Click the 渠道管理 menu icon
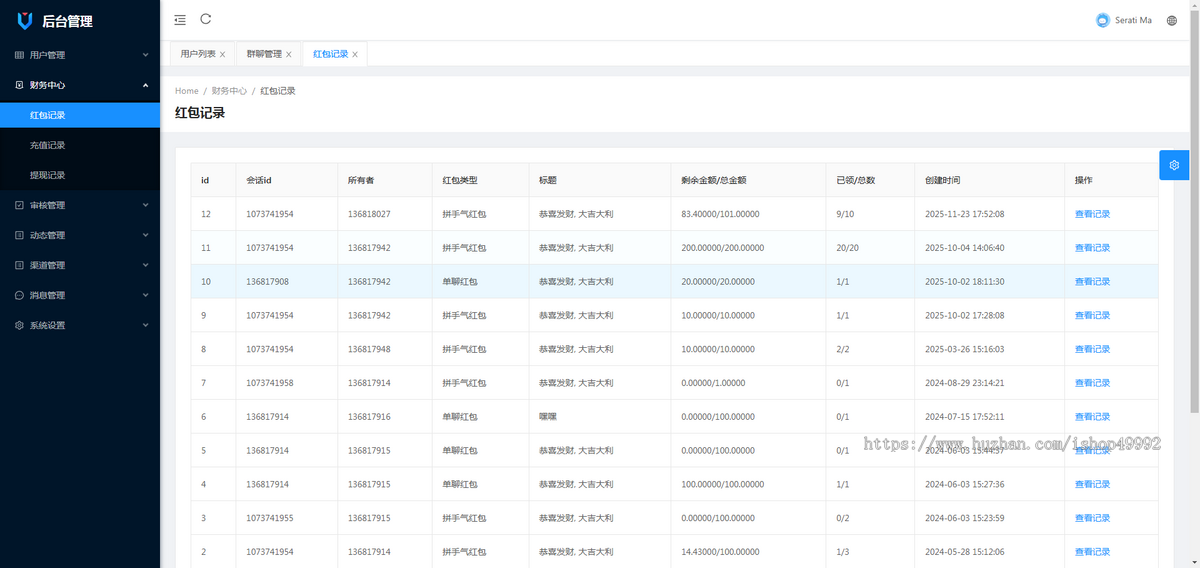 [x=19, y=265]
